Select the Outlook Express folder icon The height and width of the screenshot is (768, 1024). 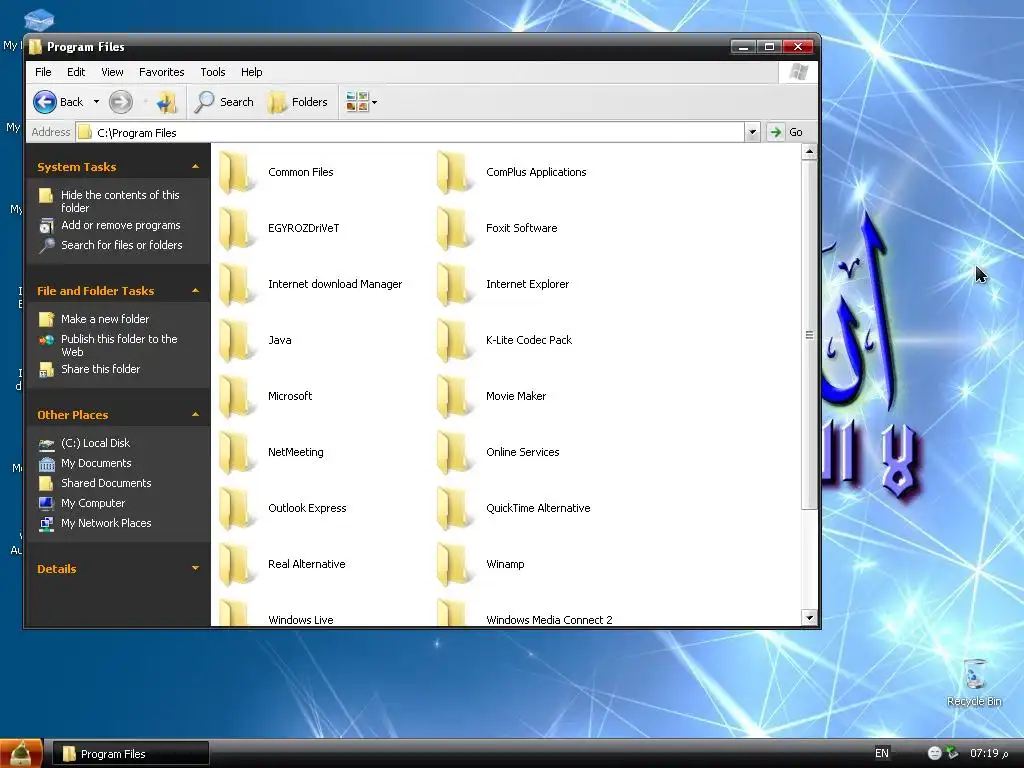236,509
